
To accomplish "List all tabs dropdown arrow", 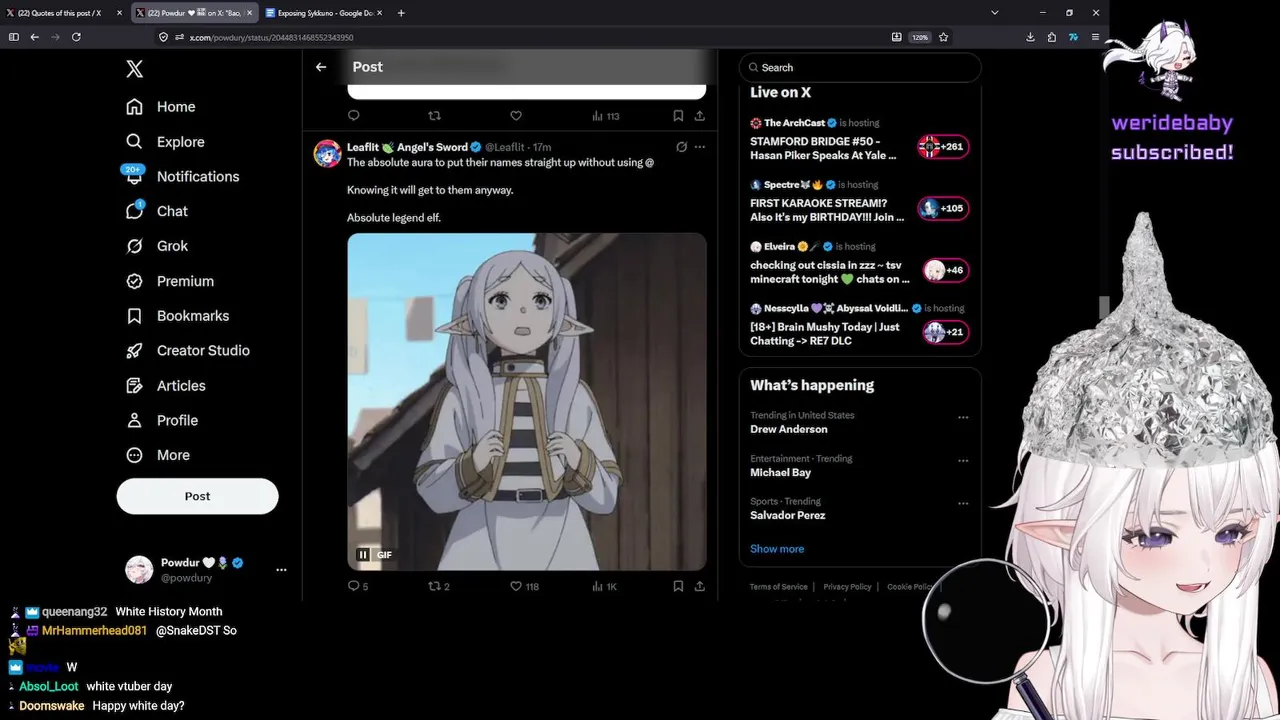I will (994, 13).
